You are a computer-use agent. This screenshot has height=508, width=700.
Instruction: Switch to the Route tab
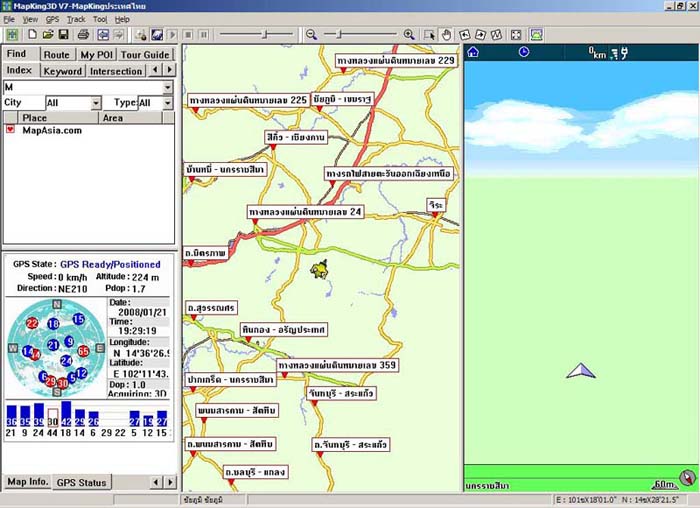[56, 55]
